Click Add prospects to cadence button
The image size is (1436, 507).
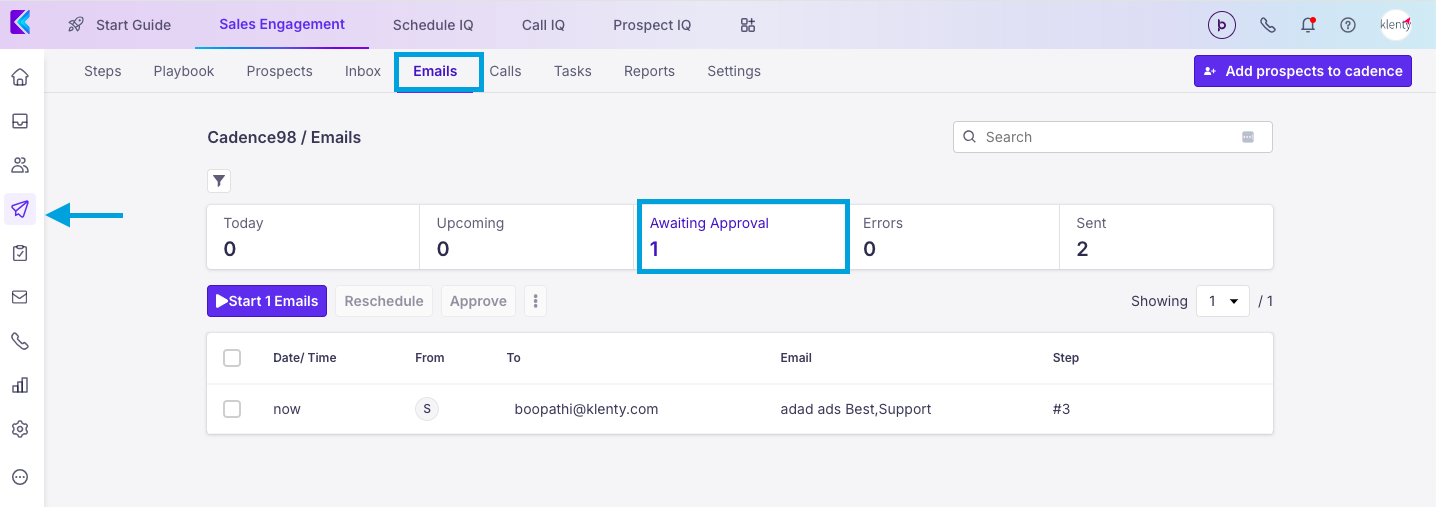pyautogui.click(x=1302, y=71)
